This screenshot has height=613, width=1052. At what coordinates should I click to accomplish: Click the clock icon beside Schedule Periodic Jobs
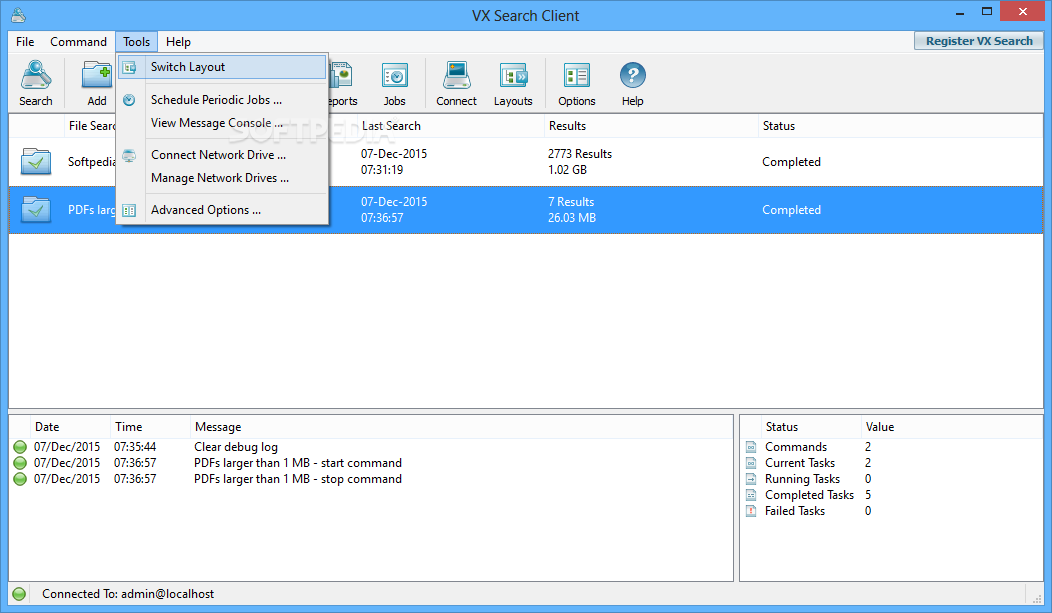click(x=129, y=100)
